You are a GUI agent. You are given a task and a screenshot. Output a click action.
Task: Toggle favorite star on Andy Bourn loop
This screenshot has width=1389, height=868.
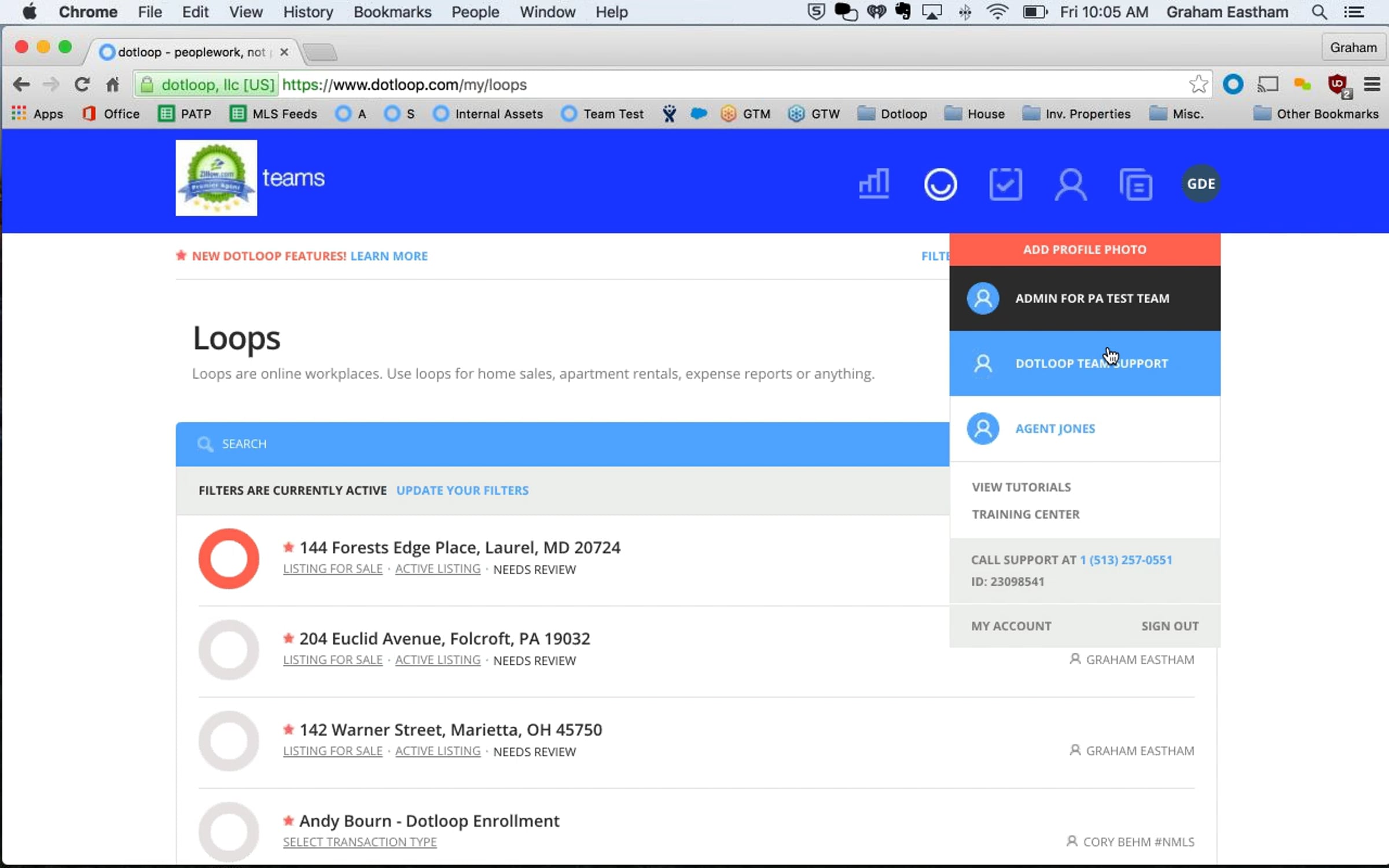pos(288,821)
